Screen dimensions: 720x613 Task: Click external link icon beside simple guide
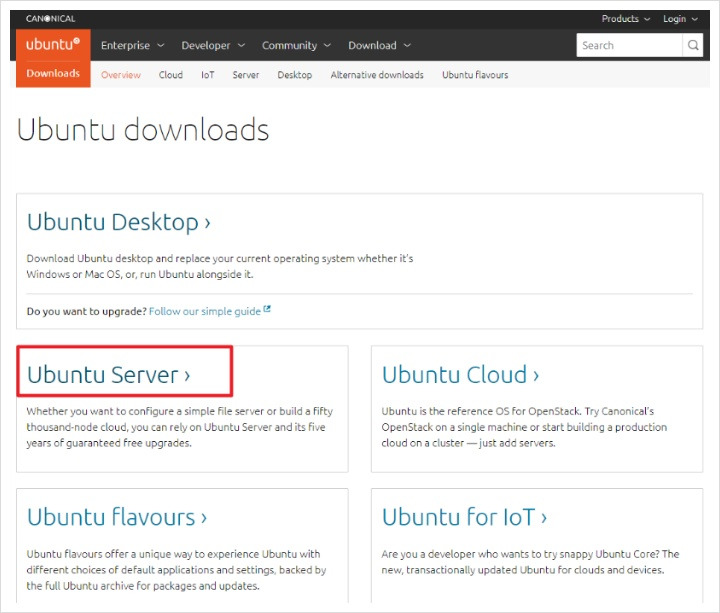pyautogui.click(x=267, y=309)
